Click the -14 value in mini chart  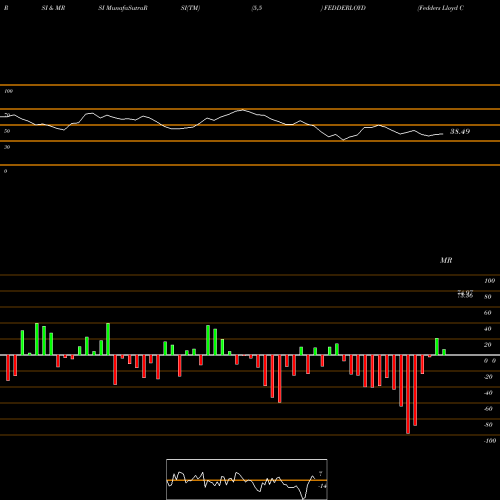pyautogui.click(x=322, y=486)
